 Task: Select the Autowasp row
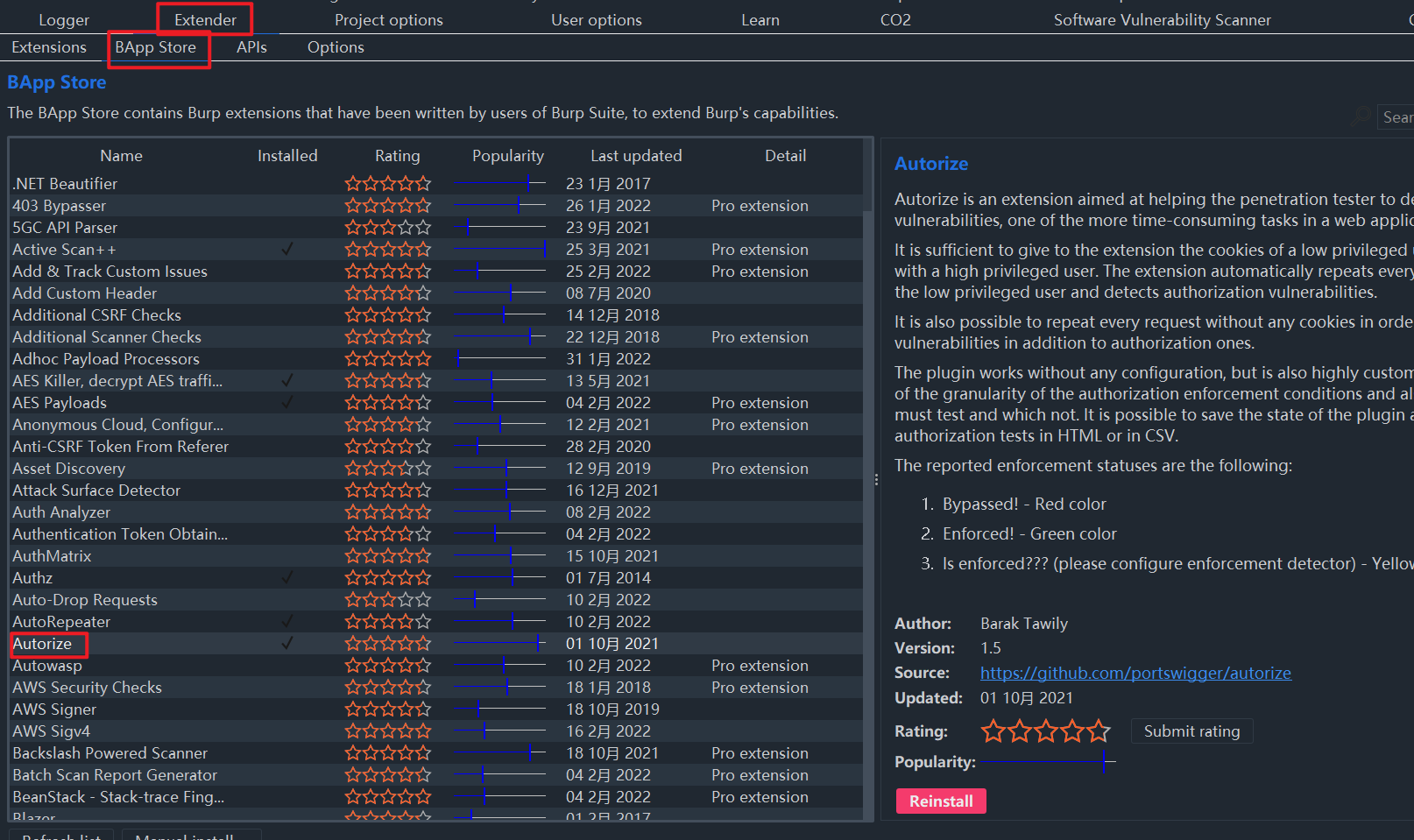coord(435,665)
